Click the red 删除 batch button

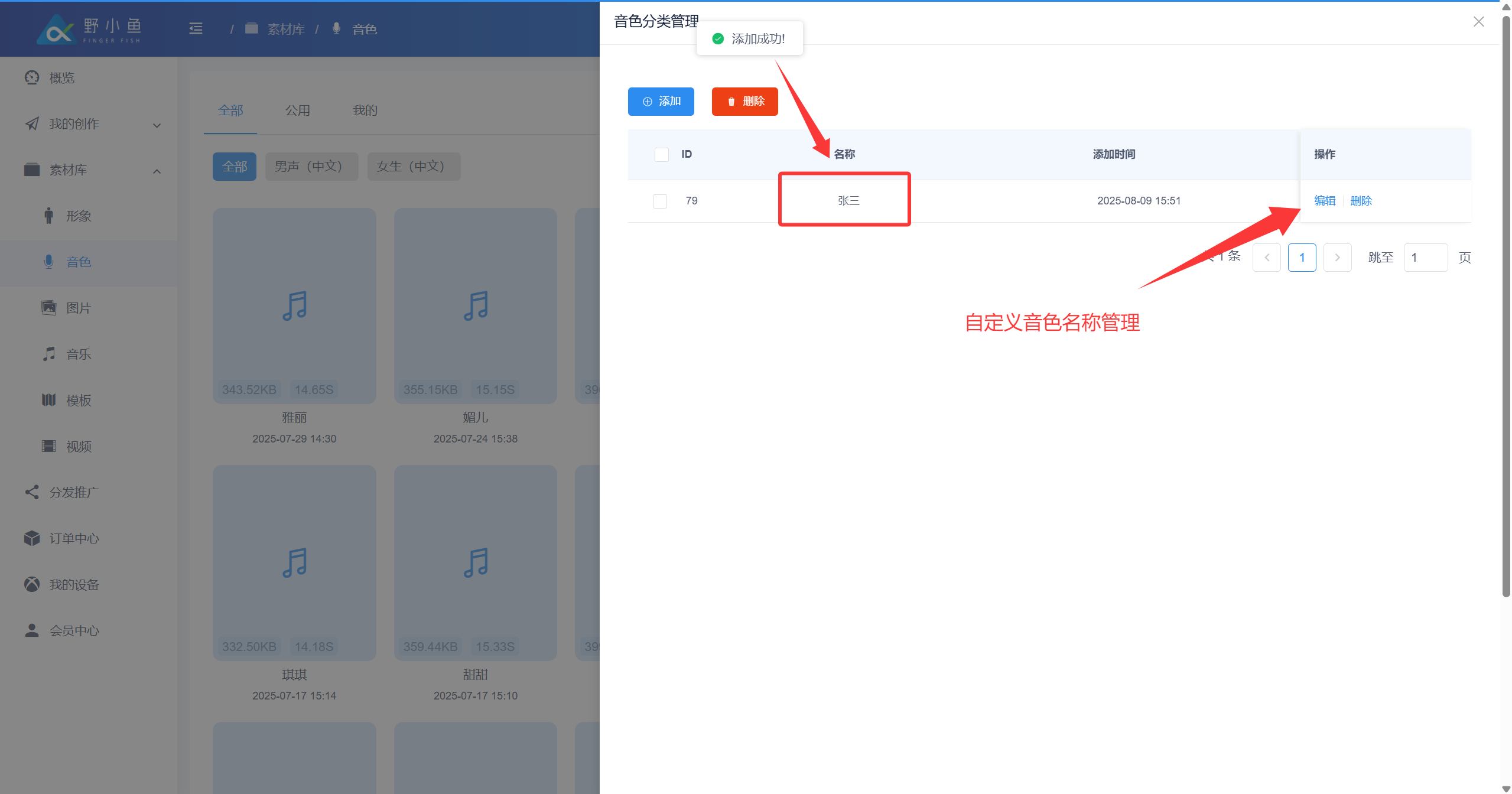[x=744, y=102]
